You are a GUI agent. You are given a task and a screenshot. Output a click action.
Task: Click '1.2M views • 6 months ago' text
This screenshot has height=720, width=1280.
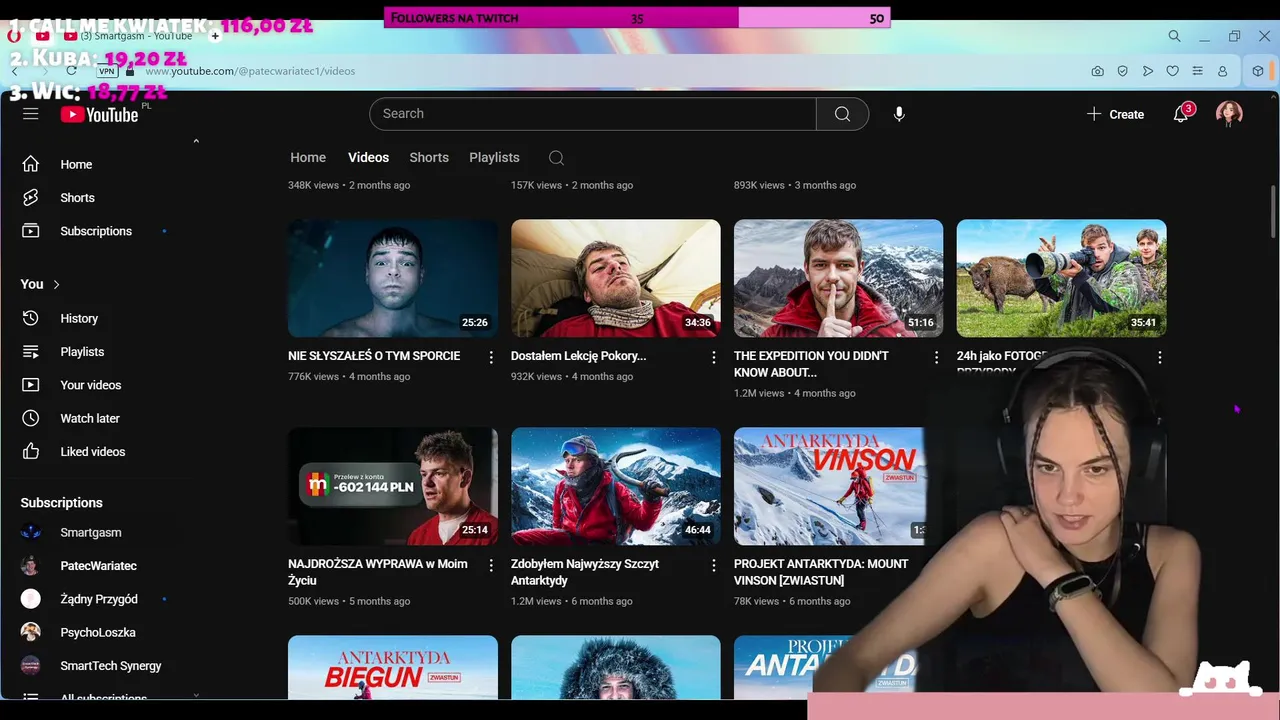(572, 601)
